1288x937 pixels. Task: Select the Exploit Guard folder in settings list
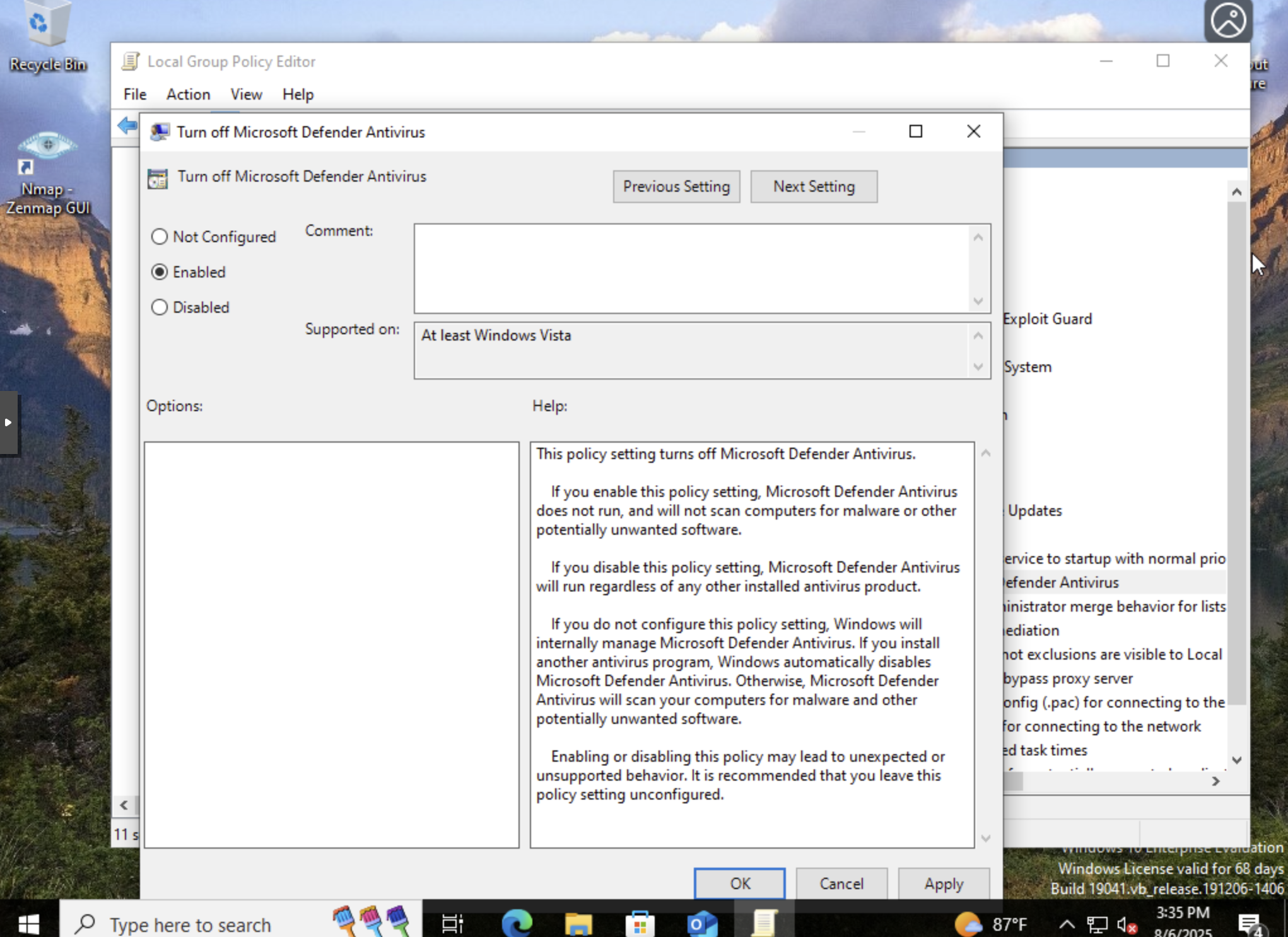pyautogui.click(x=1047, y=319)
